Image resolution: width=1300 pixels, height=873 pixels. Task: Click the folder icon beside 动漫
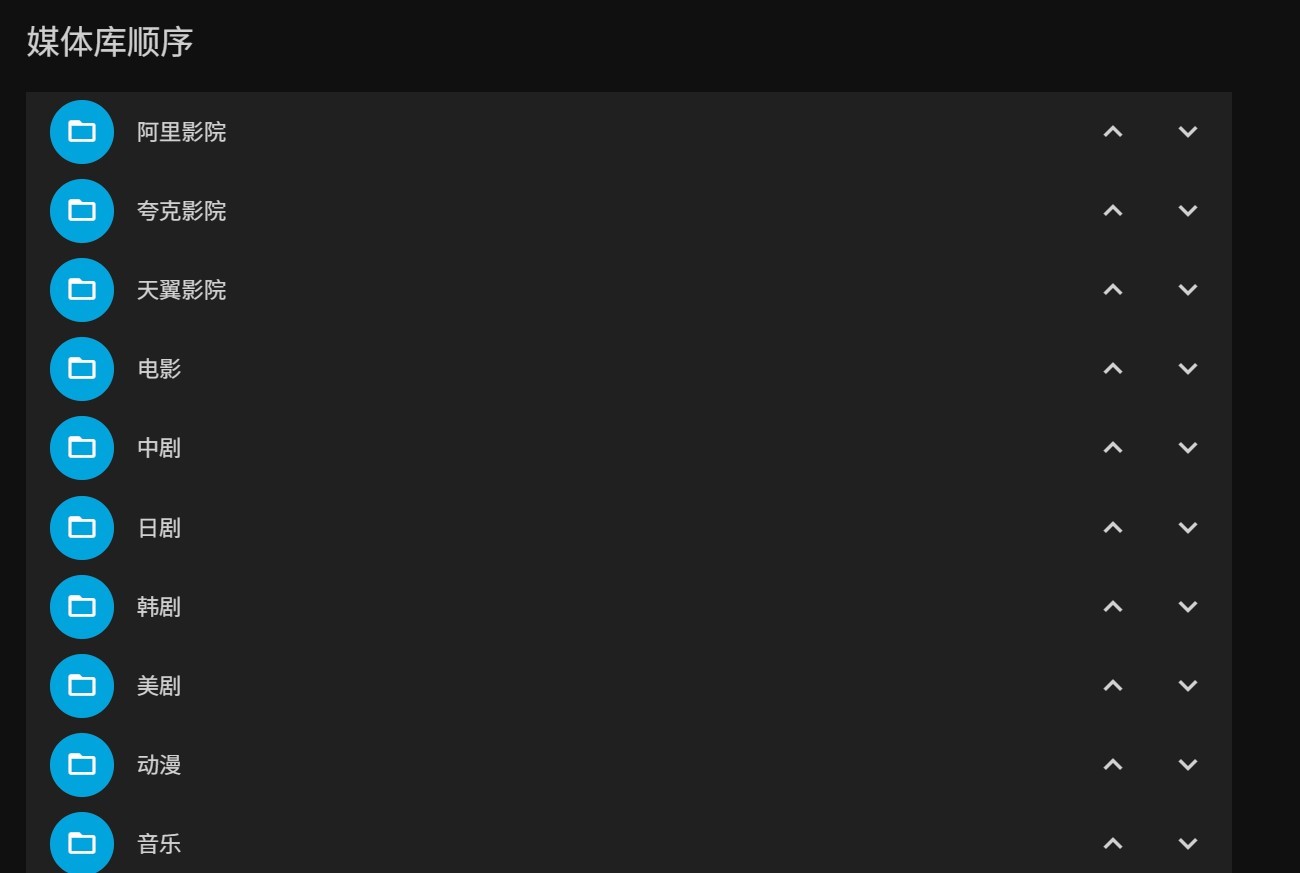tap(82, 765)
